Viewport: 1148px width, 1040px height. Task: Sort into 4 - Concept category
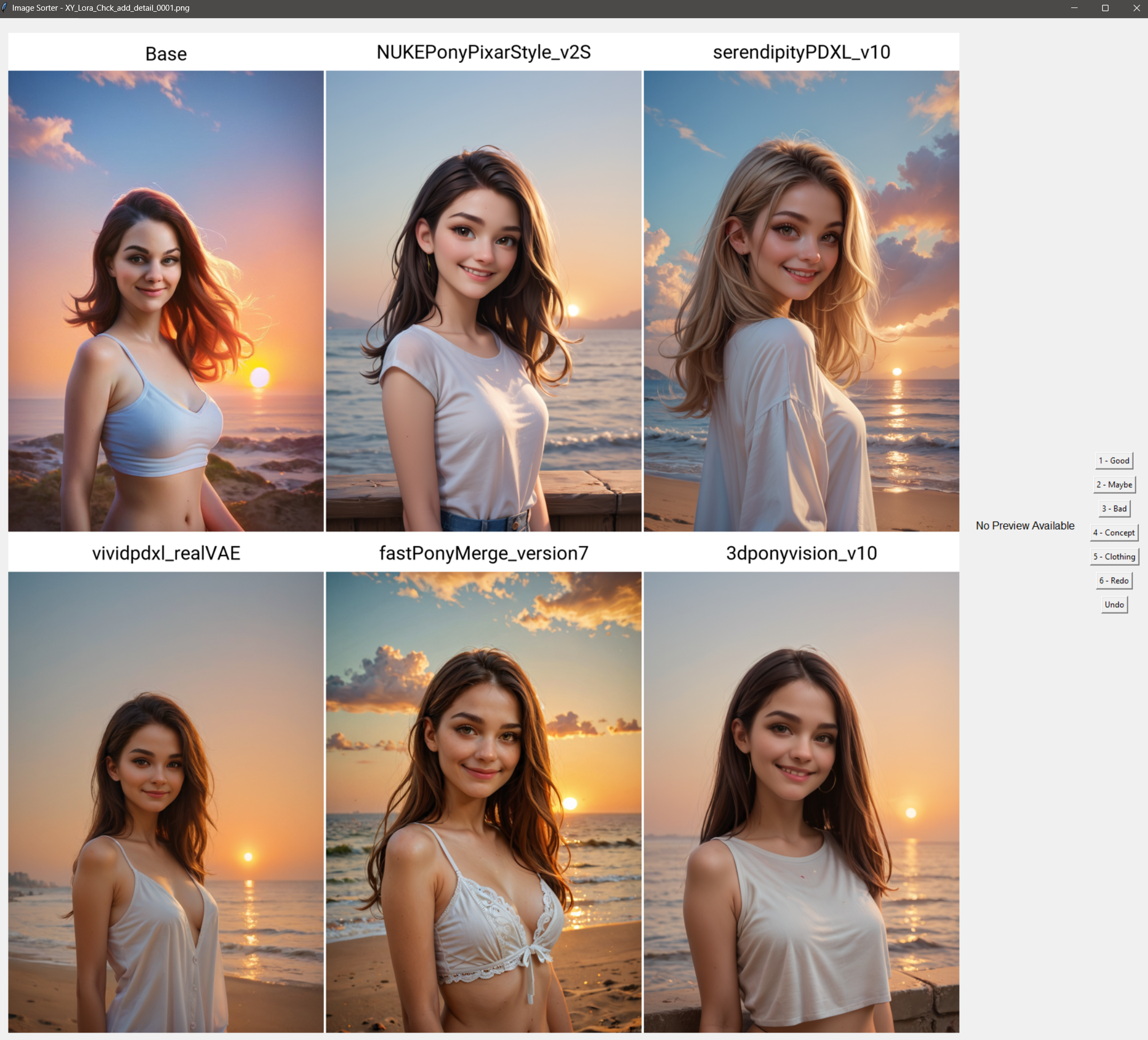[x=1113, y=532]
